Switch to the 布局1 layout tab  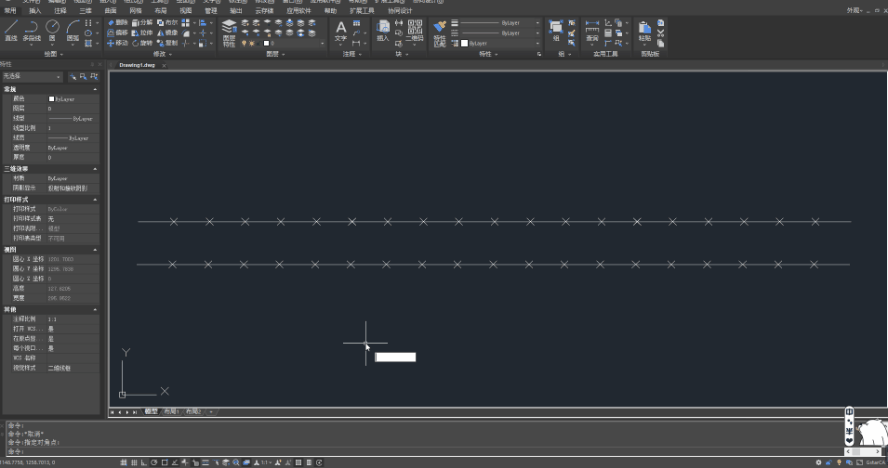tap(171, 412)
